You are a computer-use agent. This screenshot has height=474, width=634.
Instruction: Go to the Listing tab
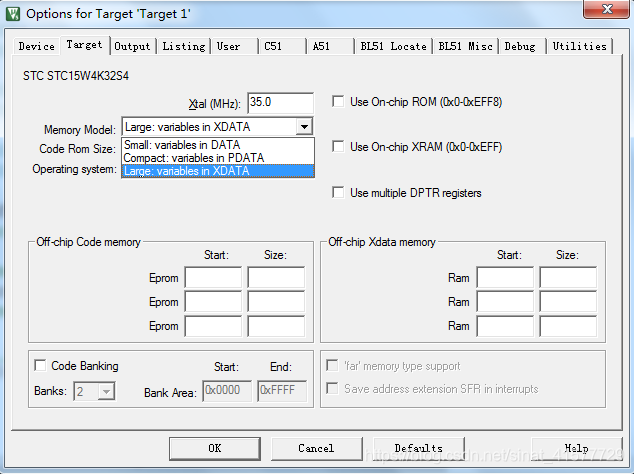click(x=184, y=47)
